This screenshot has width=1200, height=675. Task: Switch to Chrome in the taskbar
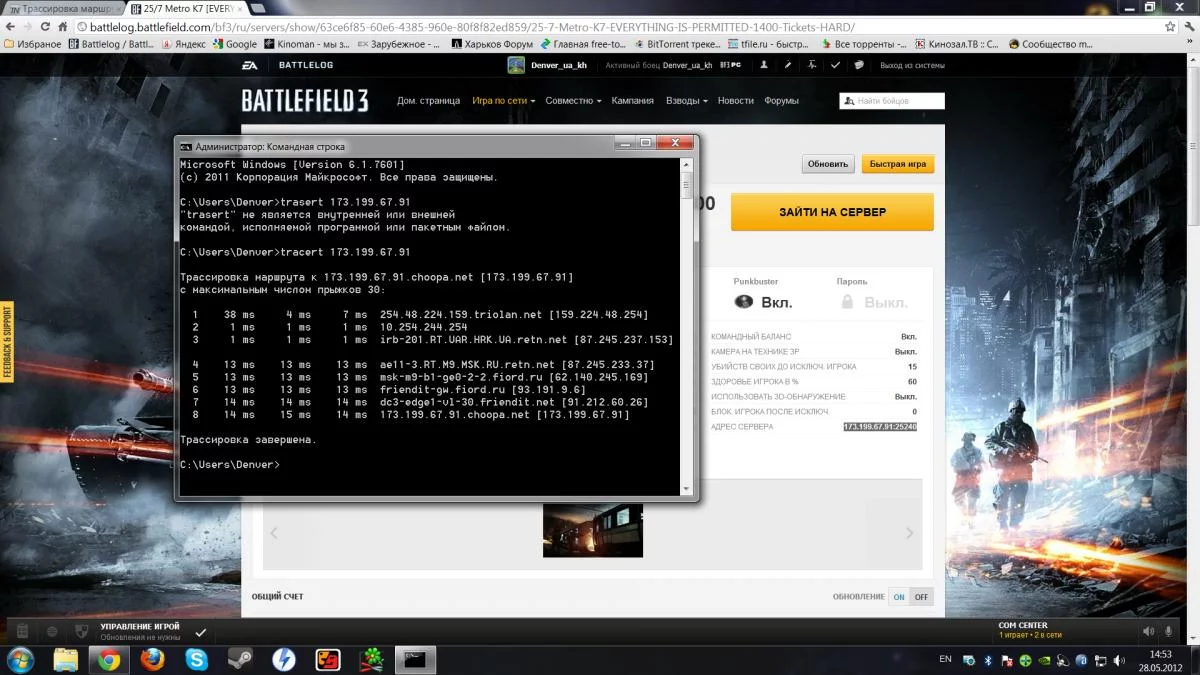point(109,659)
